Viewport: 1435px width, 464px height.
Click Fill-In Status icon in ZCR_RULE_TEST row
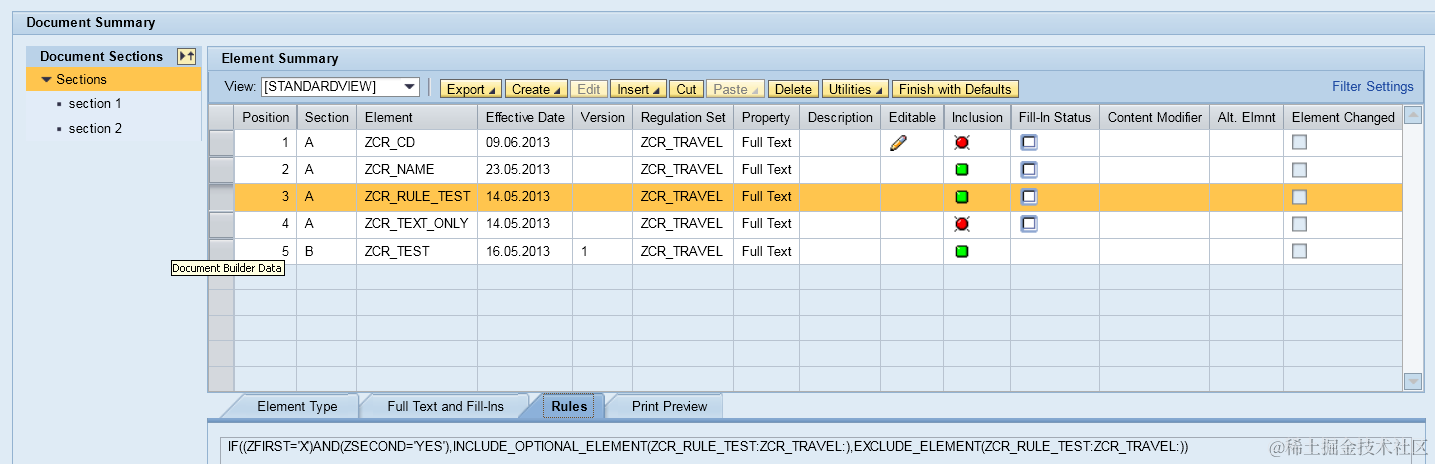pos(1029,197)
